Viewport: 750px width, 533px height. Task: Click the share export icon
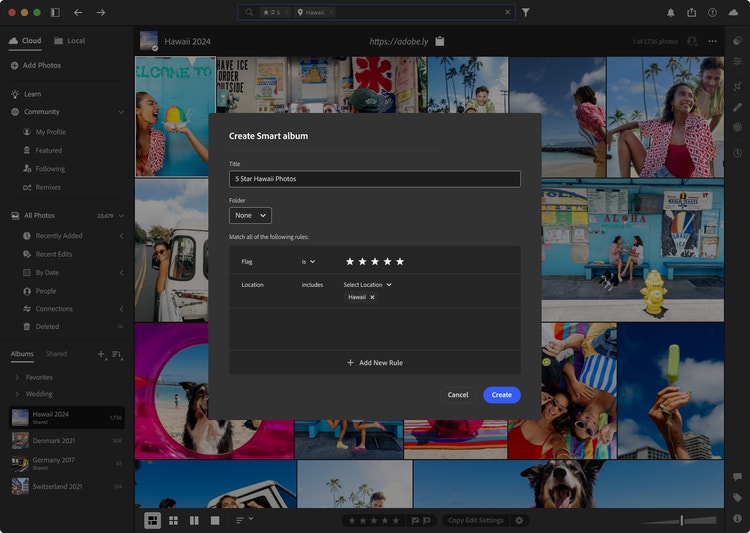coord(692,12)
